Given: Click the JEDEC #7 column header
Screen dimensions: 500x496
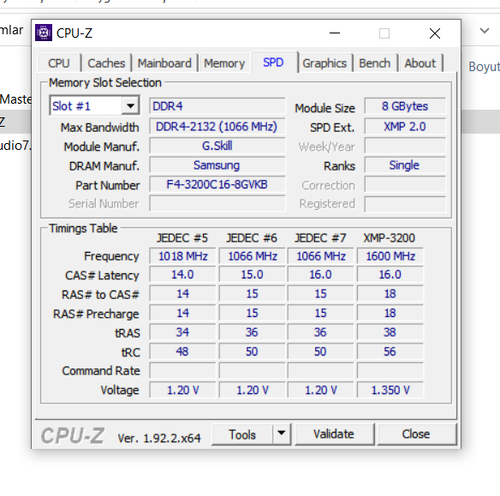Looking at the screenshot, I should (320, 238).
